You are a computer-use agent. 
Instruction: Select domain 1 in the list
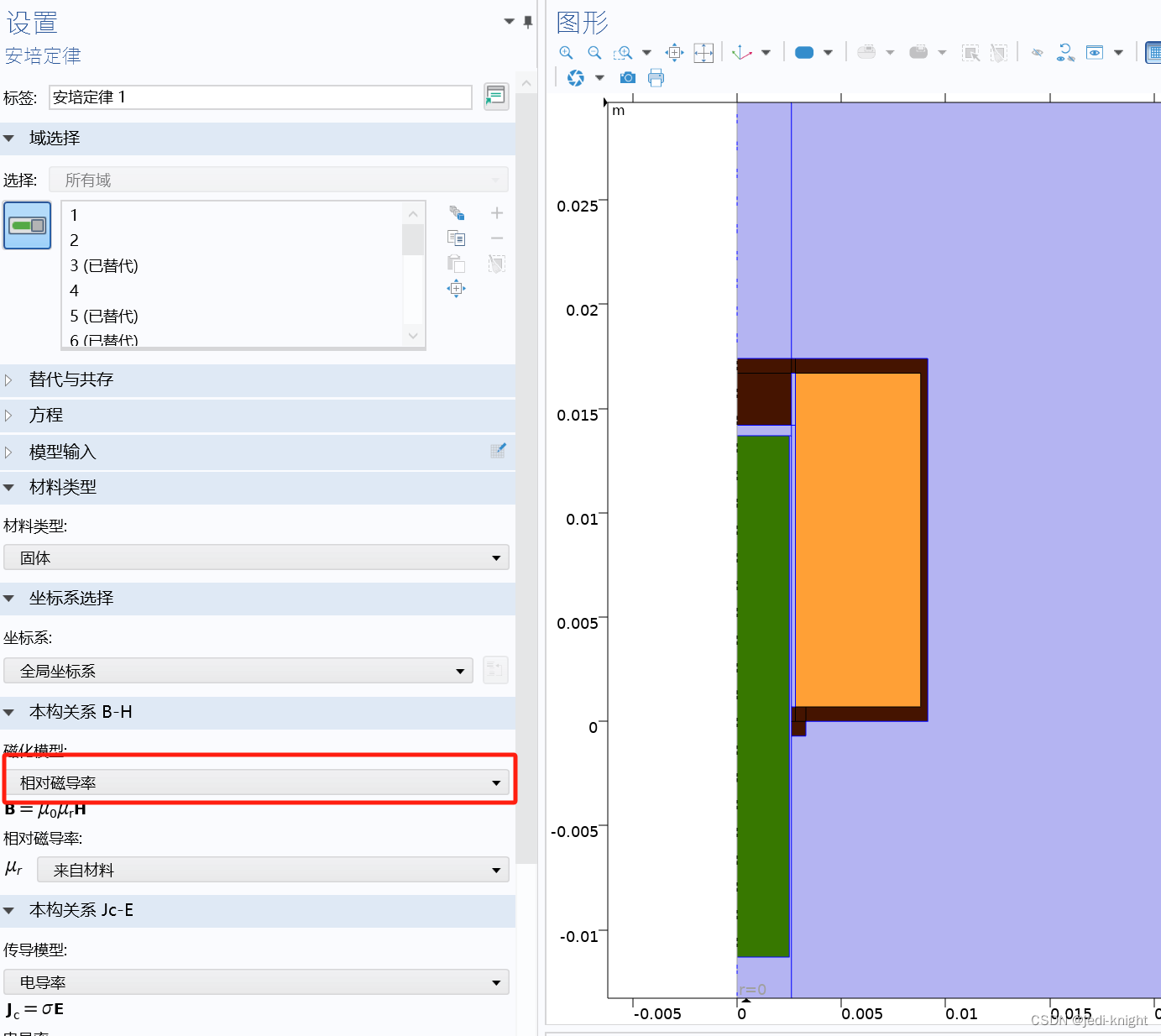pos(233,215)
